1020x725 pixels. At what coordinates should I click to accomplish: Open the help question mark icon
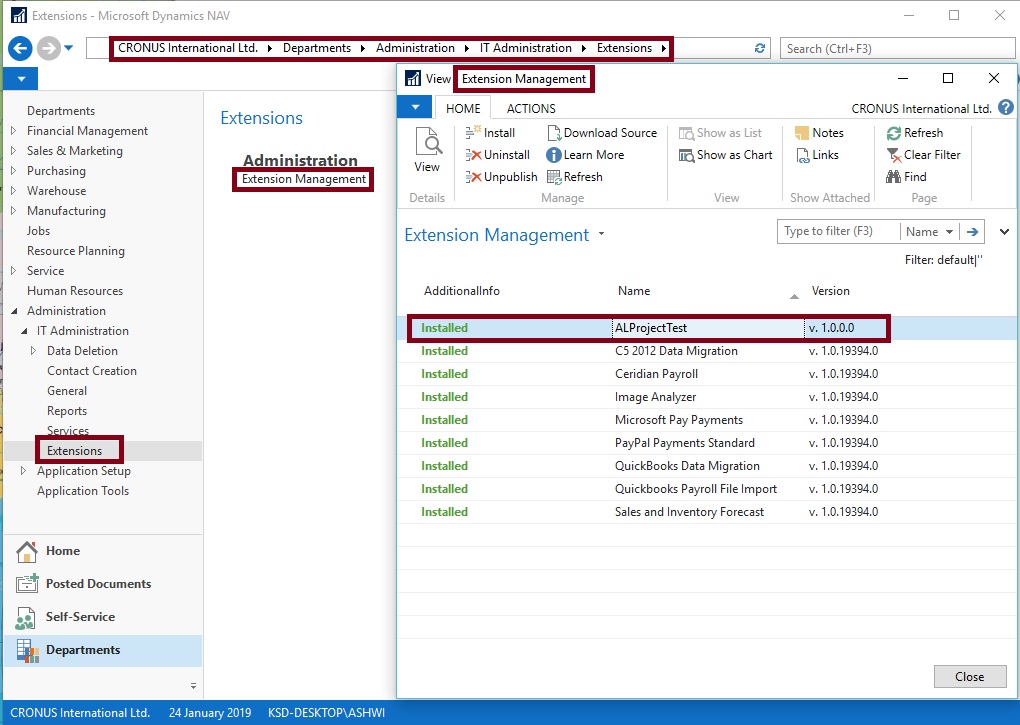pyautogui.click(x=1005, y=108)
